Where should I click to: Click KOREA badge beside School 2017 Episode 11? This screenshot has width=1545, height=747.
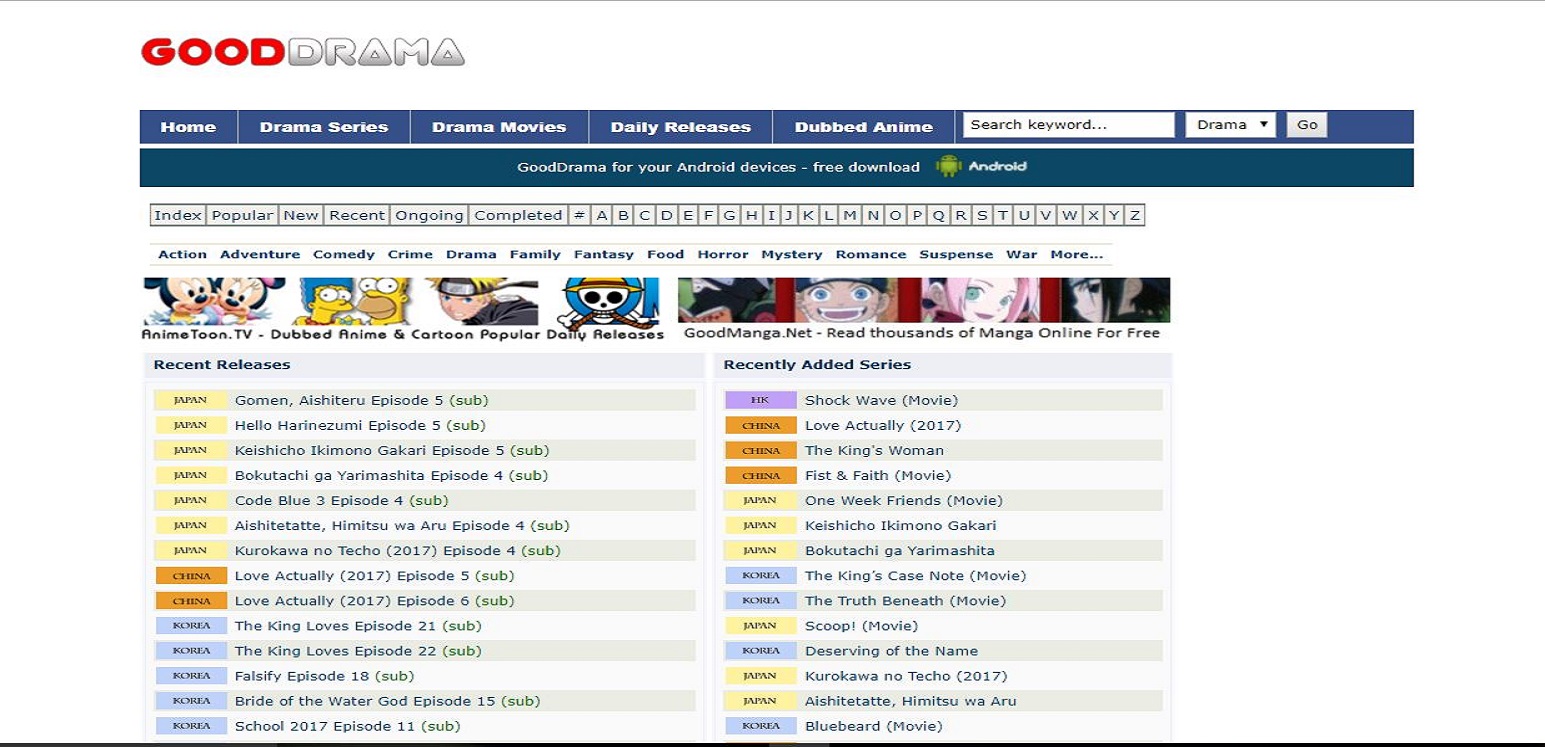tap(190, 726)
